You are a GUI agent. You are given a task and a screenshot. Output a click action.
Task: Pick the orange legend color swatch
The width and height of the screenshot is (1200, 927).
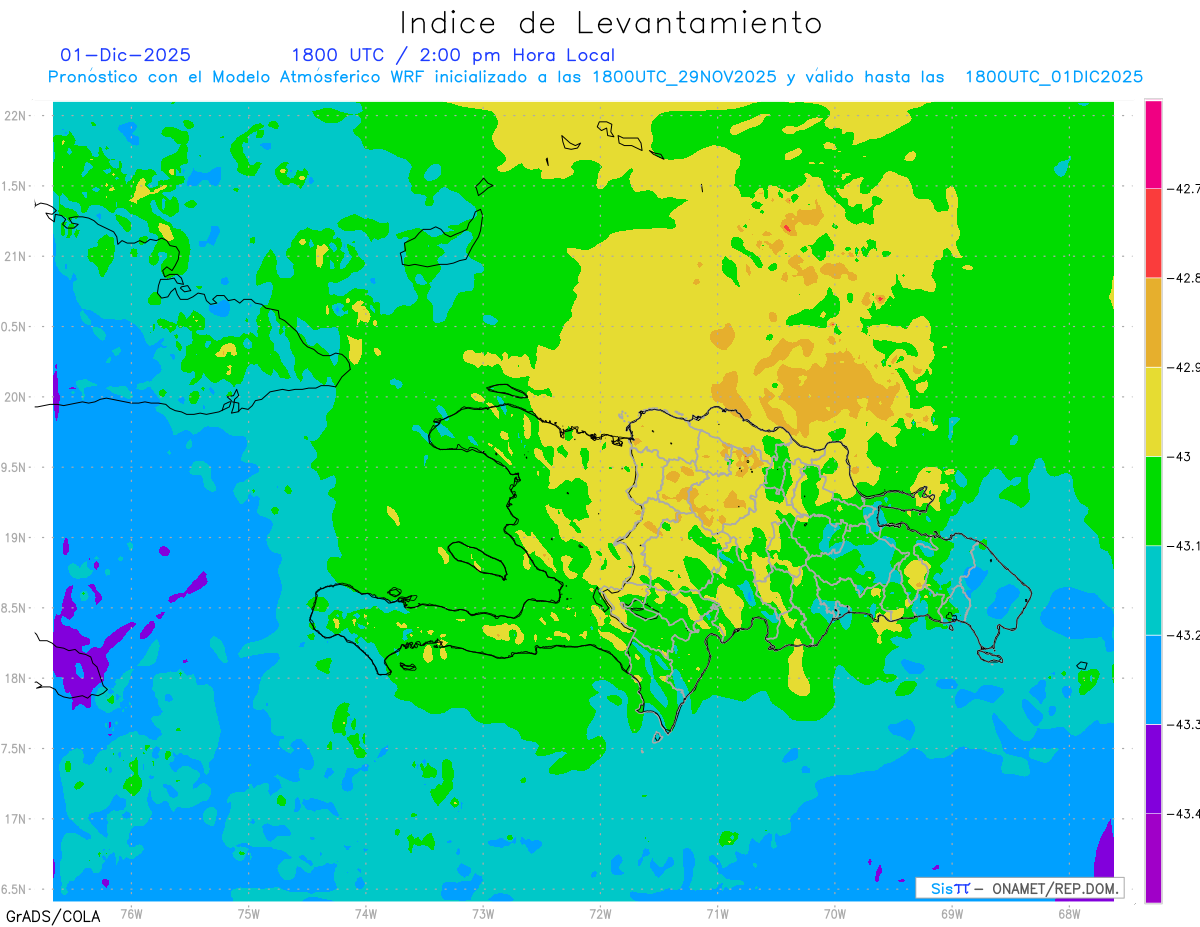tap(1153, 322)
